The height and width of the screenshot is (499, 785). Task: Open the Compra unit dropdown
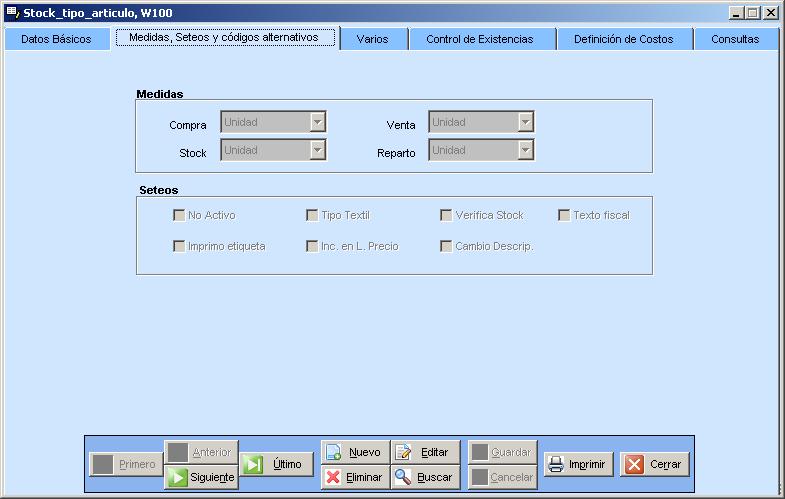317,122
